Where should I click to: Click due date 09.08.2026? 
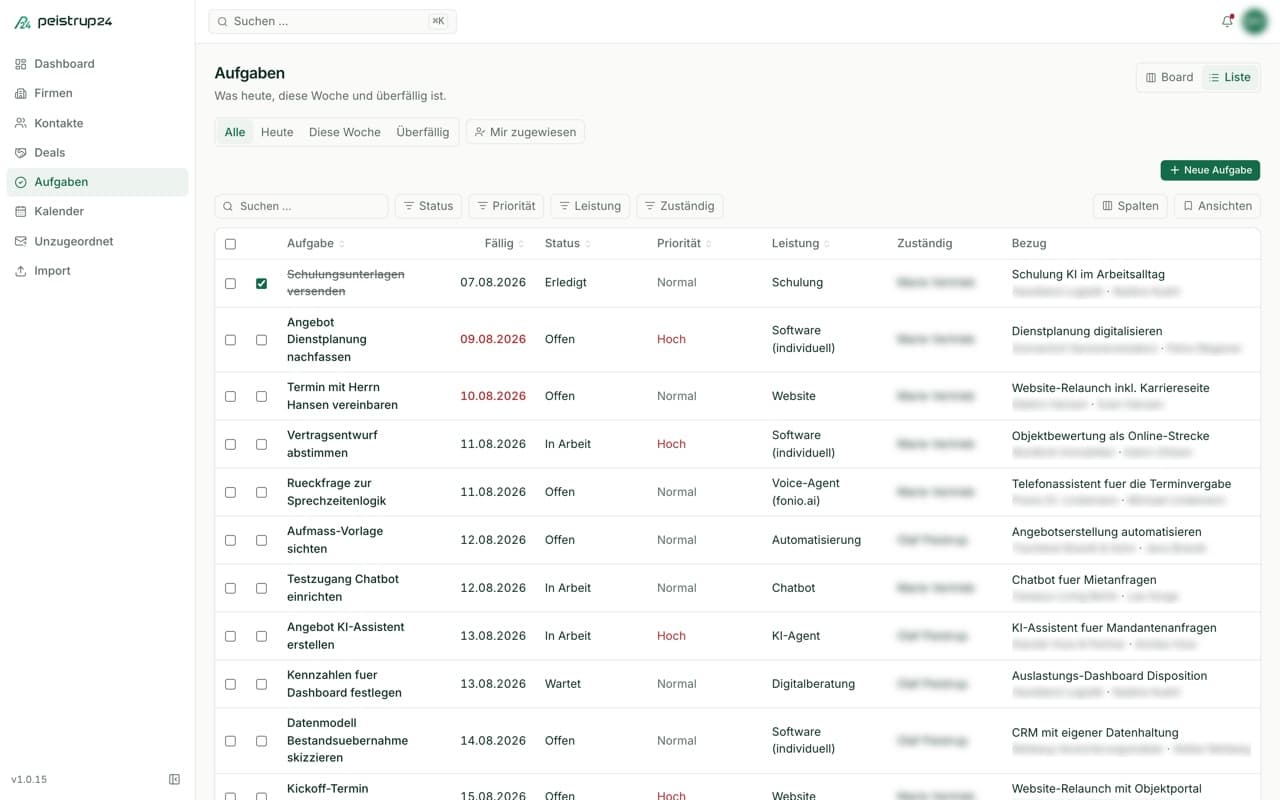pos(493,339)
